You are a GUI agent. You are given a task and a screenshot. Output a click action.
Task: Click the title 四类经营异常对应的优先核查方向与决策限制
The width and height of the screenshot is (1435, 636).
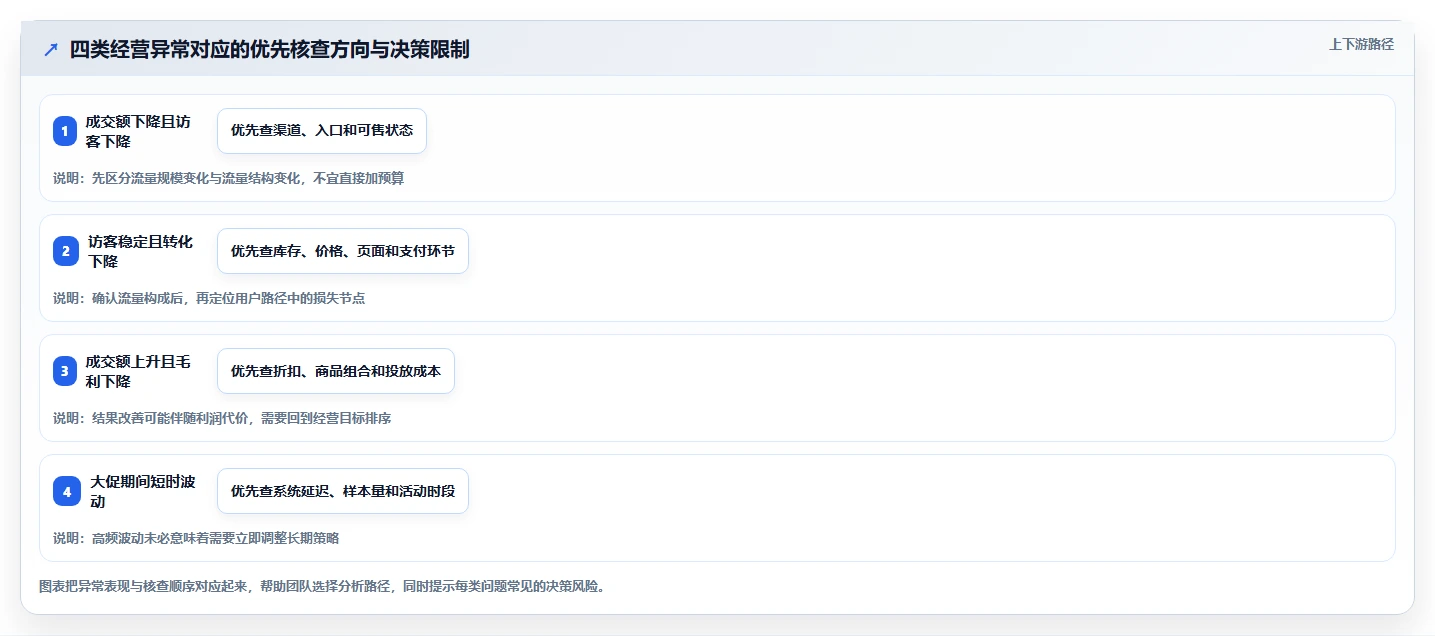click(270, 50)
